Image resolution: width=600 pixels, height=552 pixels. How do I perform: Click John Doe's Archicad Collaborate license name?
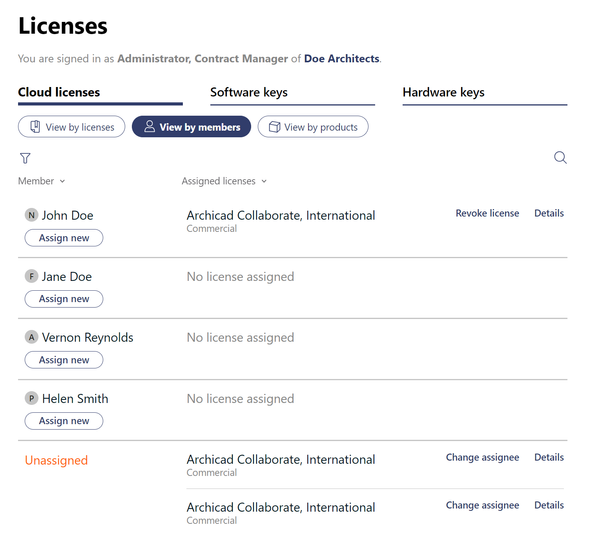coord(281,215)
